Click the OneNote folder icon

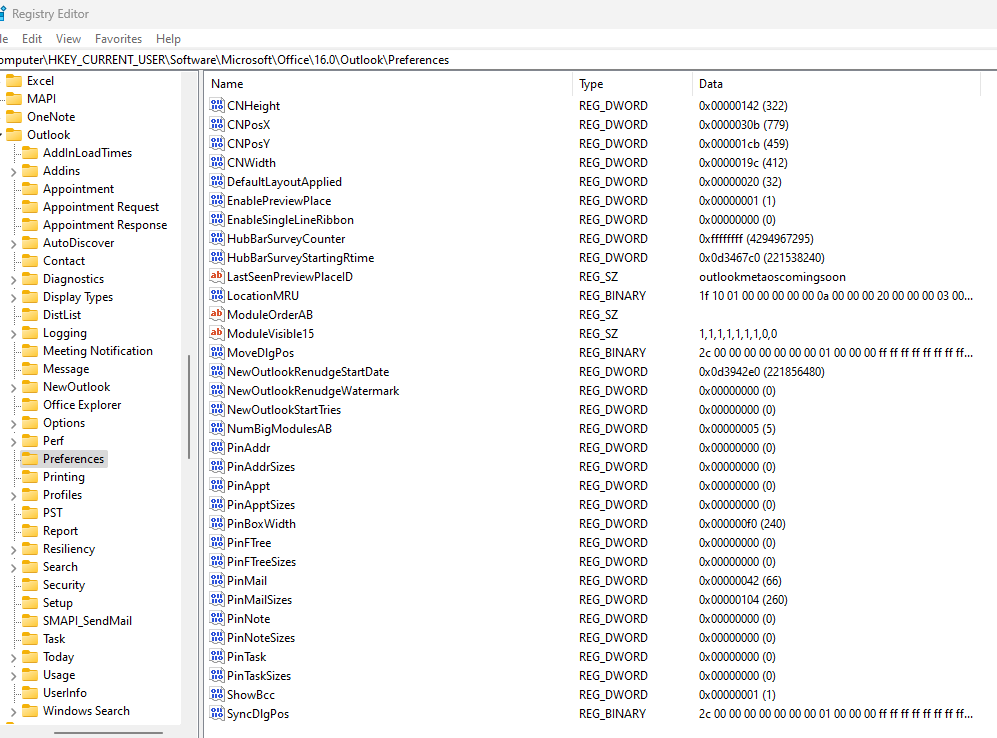[x=14, y=117]
